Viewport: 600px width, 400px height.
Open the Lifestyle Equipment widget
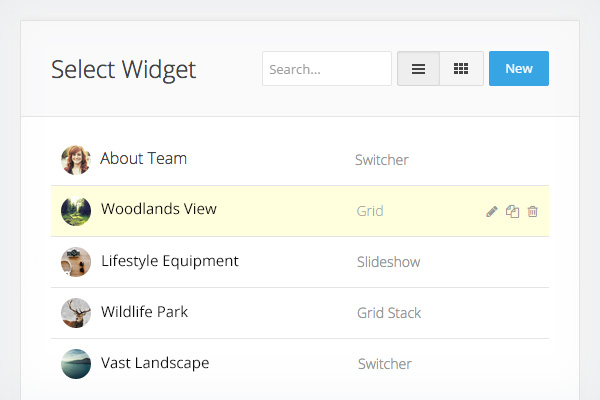(169, 262)
